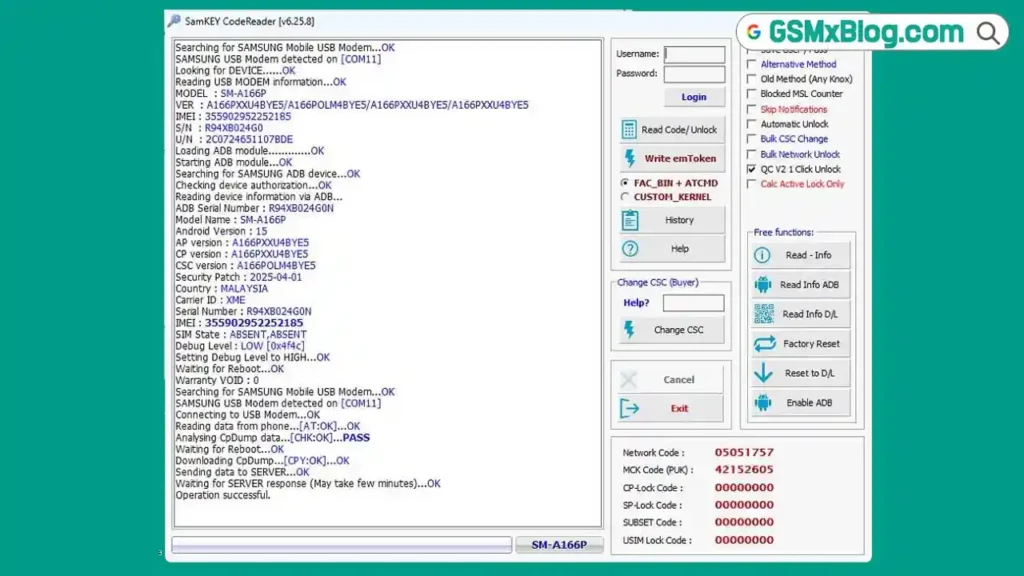Viewport: 1024px width, 576px height.
Task: Click the 'Carrier ID : XME' log line
Action: (x=210, y=300)
